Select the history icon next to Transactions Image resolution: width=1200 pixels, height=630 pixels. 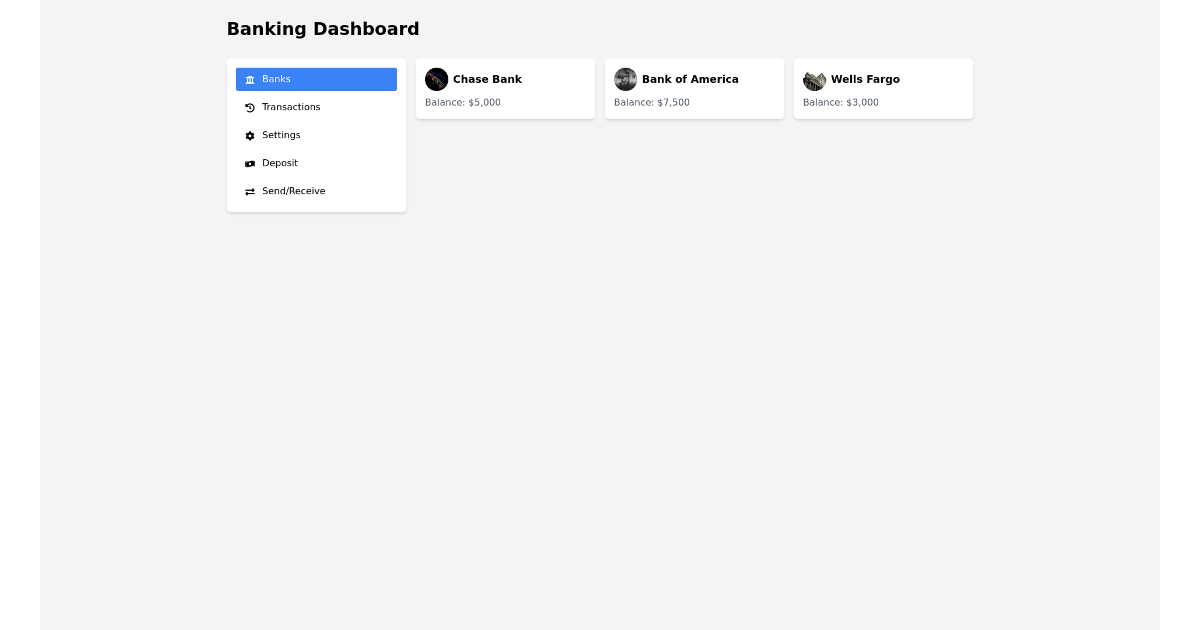coord(249,107)
